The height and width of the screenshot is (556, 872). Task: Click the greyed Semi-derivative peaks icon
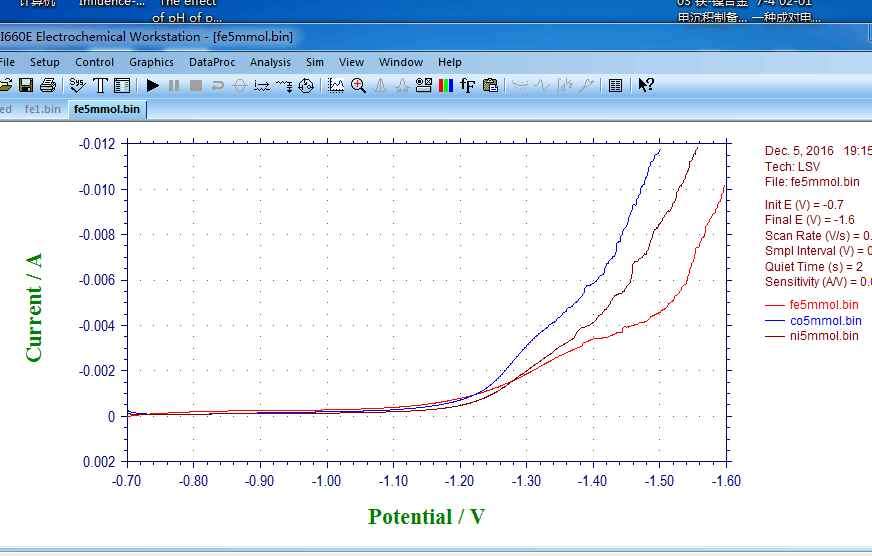pos(564,86)
